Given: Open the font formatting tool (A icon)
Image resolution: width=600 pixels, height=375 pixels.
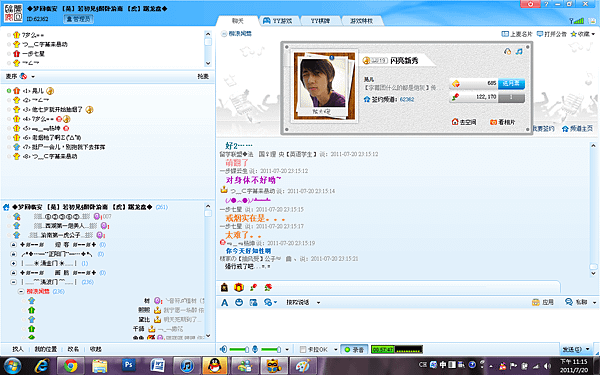Looking at the screenshot, I should [x=225, y=302].
